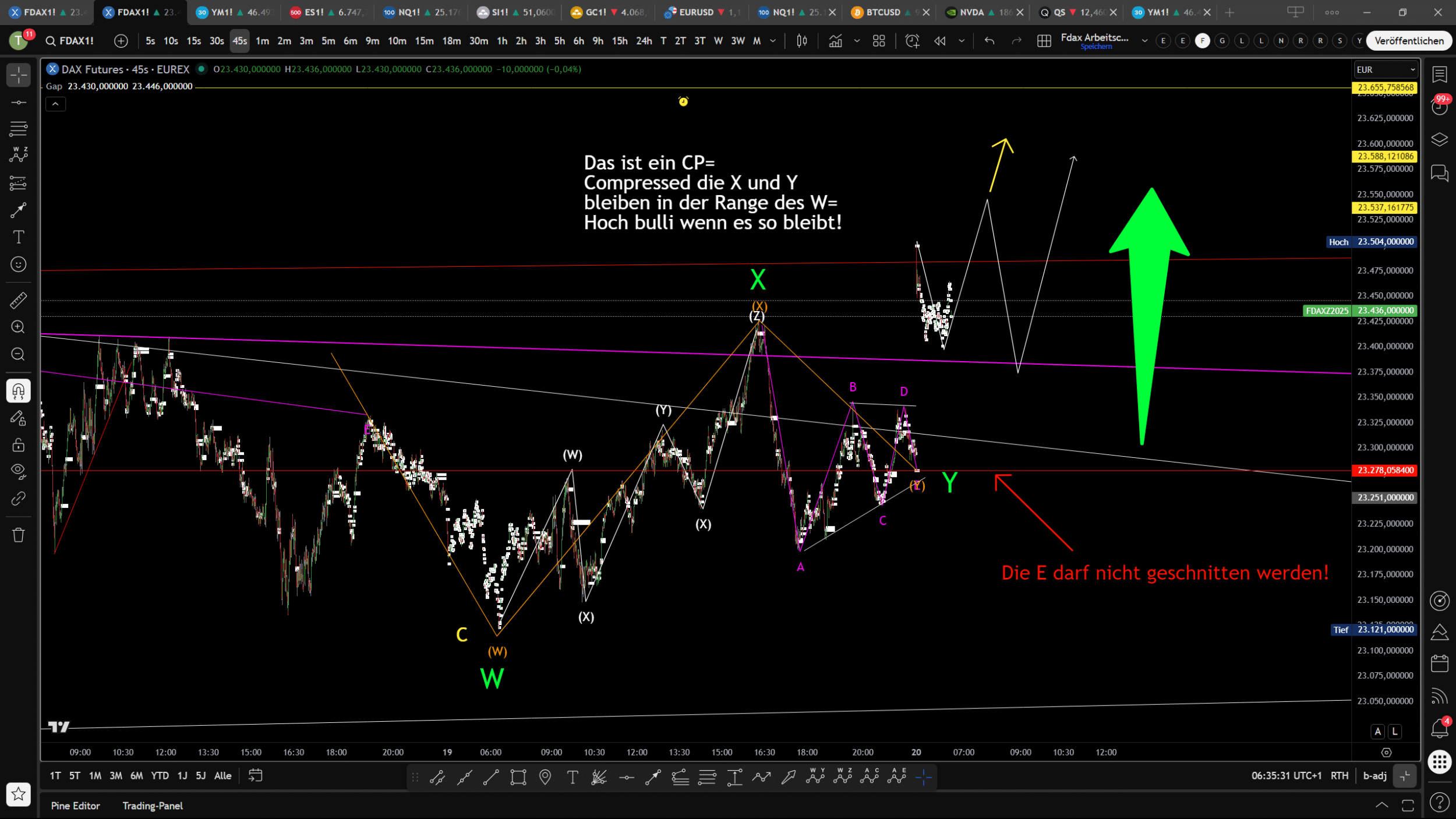1456x819 pixels.
Task: Toggle the lock all drawings icon
Action: [x=18, y=445]
